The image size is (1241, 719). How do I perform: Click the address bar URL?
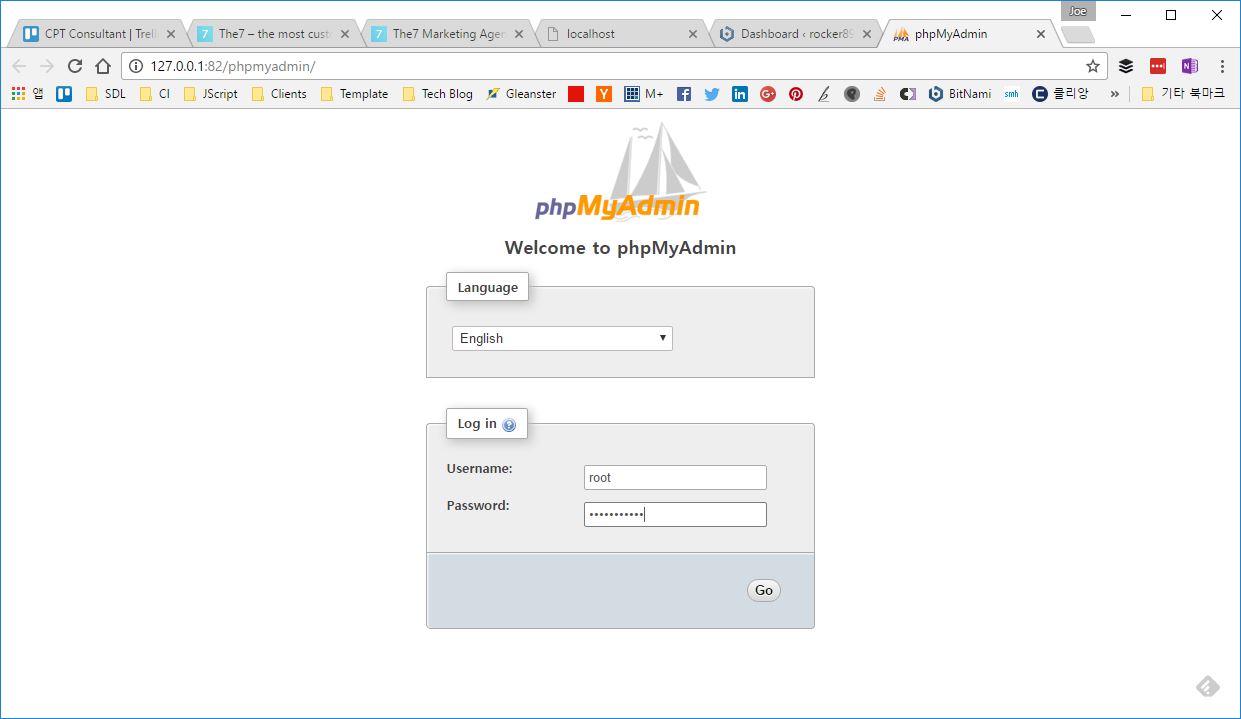(x=233, y=66)
